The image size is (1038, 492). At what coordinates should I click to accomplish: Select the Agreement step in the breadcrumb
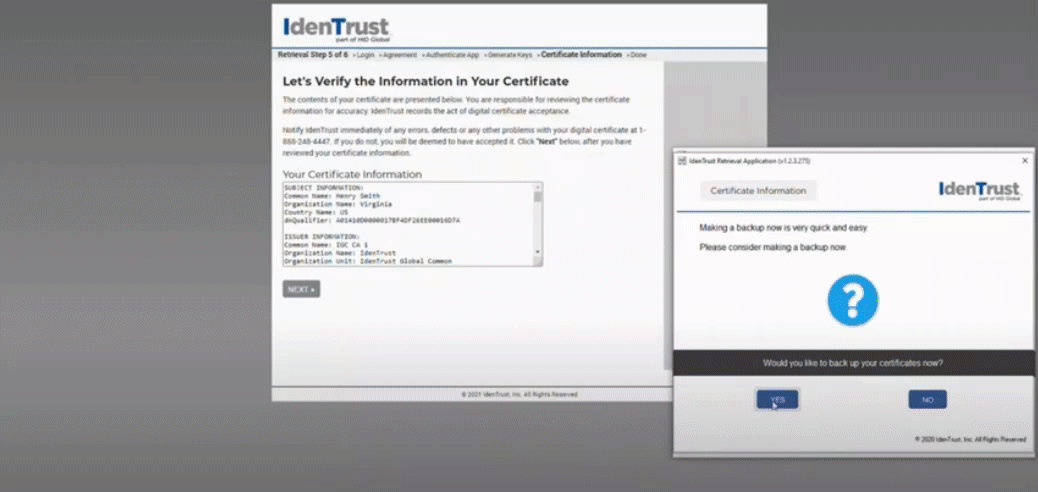tap(398, 55)
